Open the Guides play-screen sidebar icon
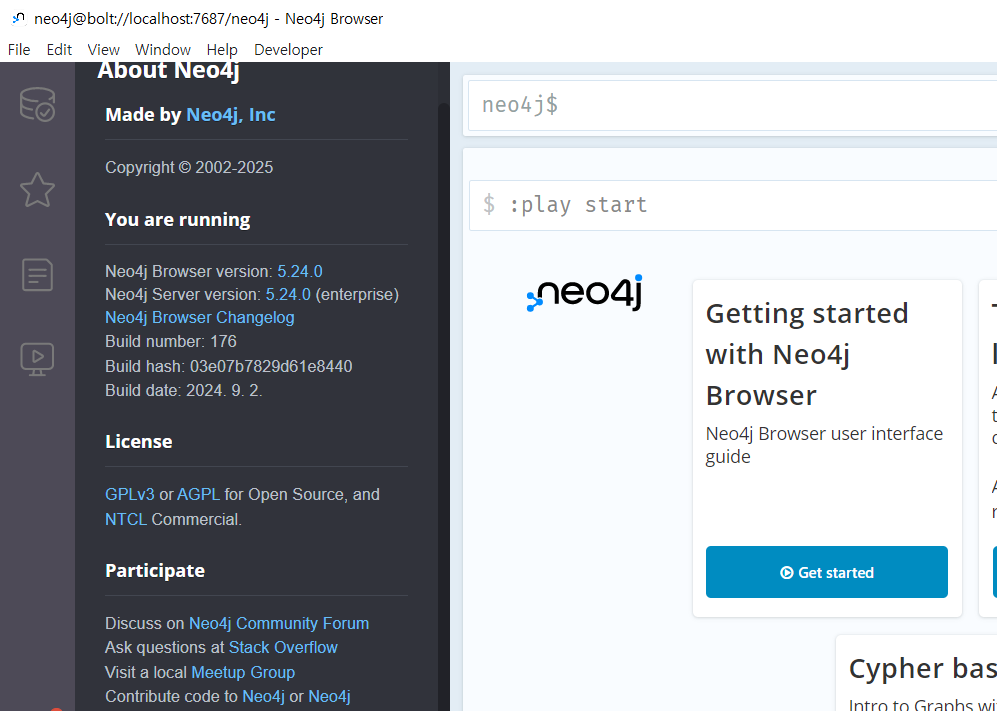Image resolution: width=997 pixels, height=711 pixels. point(37,359)
